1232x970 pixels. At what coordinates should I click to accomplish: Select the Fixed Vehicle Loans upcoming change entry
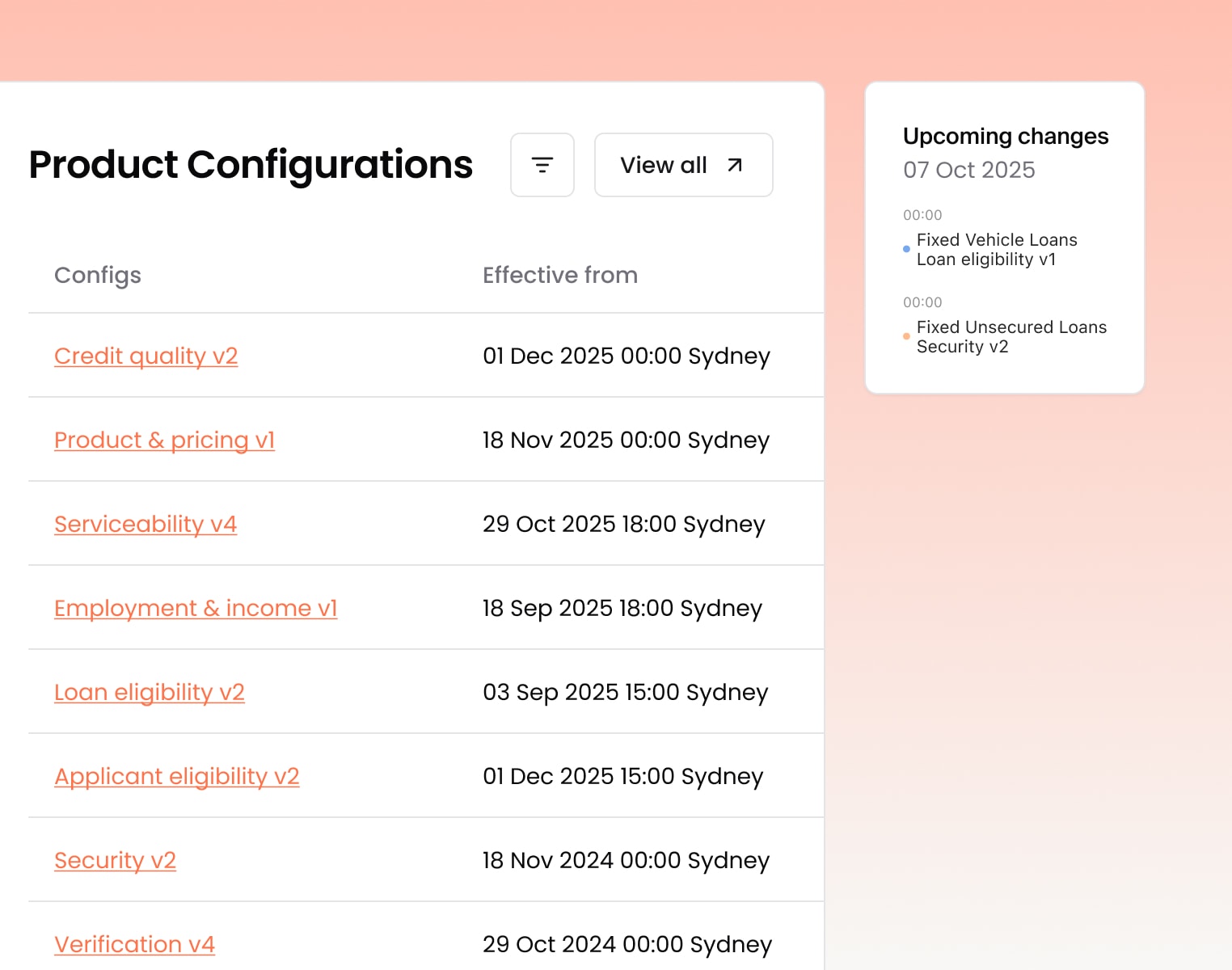997,250
